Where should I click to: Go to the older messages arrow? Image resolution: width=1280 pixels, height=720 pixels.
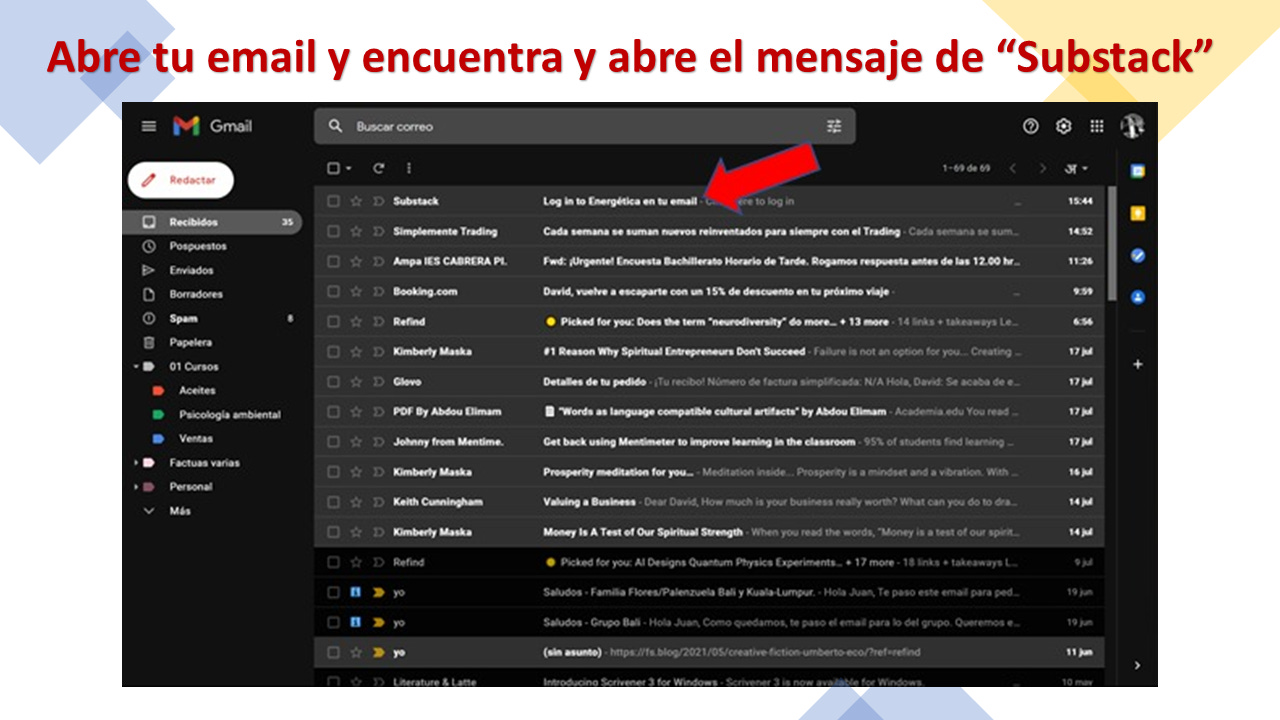click(1042, 168)
